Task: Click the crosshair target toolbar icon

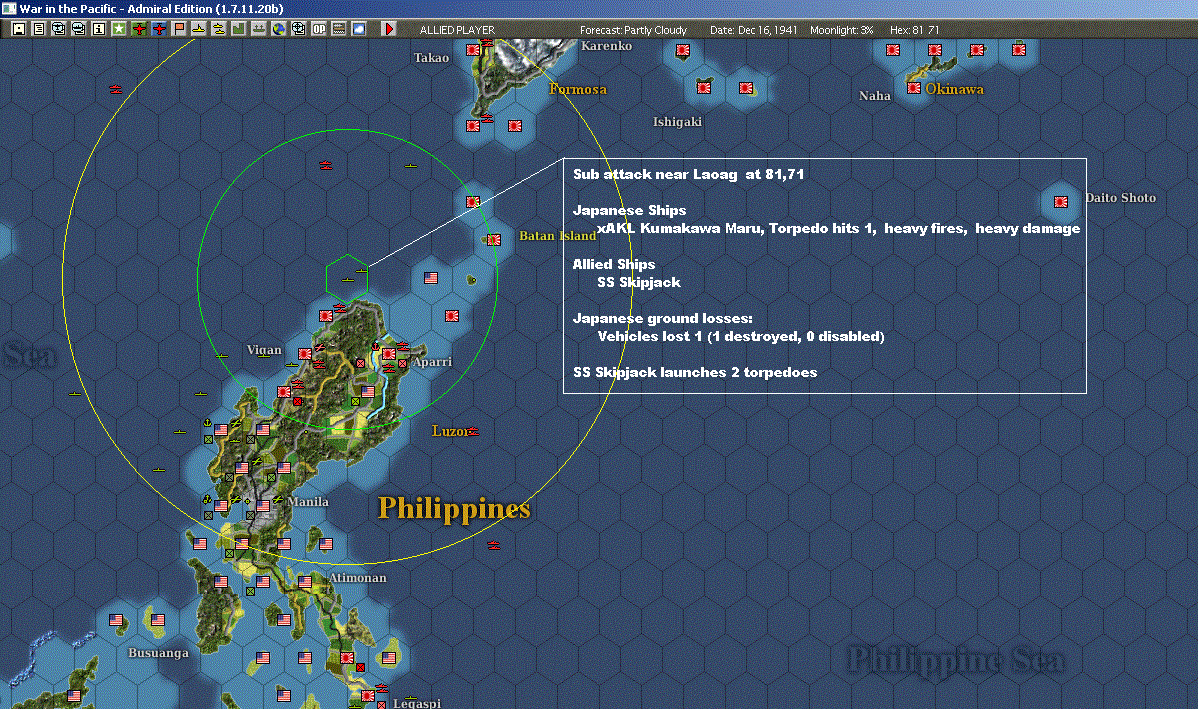Action: (x=298, y=29)
